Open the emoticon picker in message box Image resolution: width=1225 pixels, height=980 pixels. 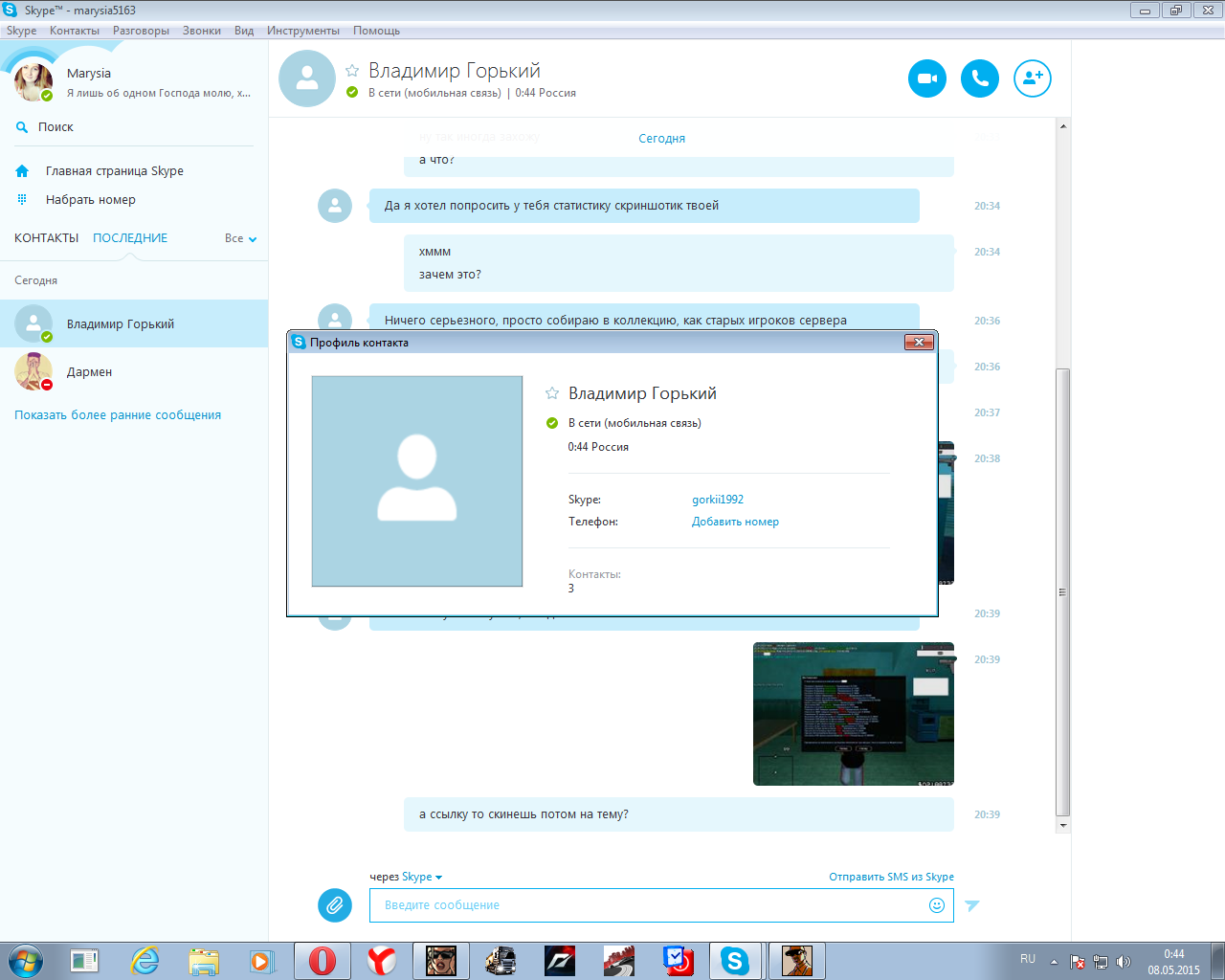tap(937, 905)
